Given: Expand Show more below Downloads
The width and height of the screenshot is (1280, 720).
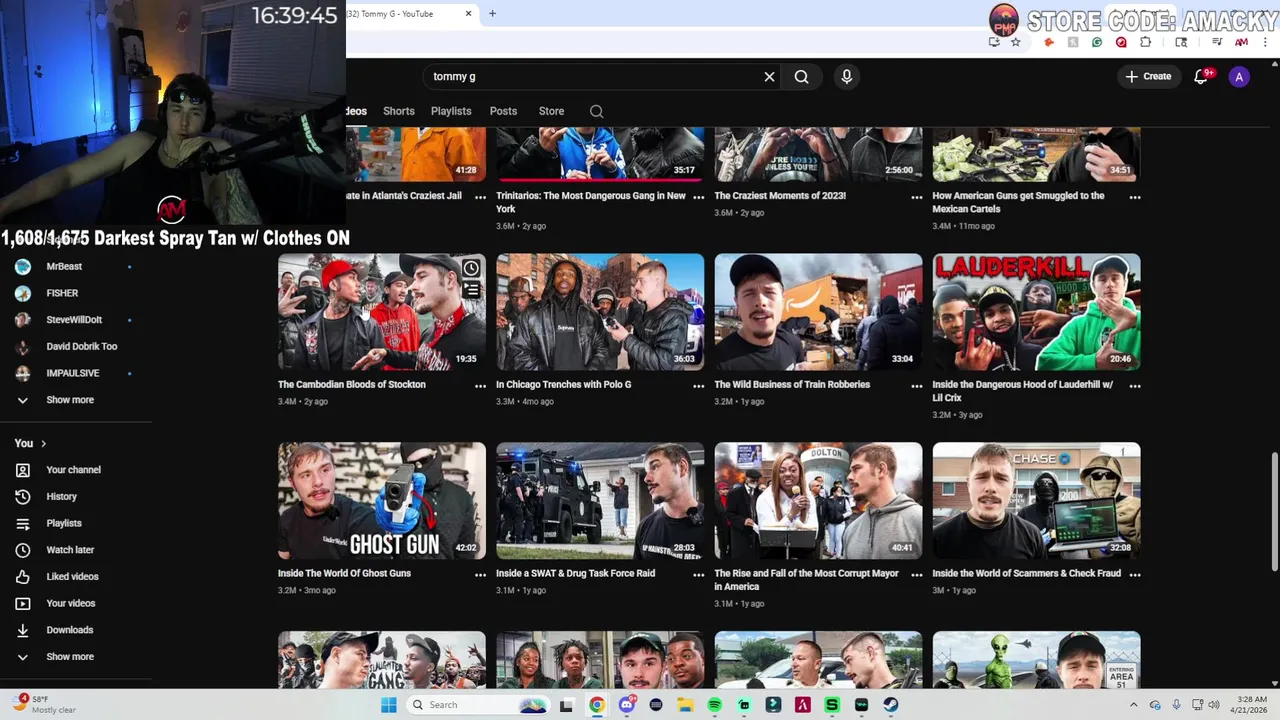Looking at the screenshot, I should 70,657.
